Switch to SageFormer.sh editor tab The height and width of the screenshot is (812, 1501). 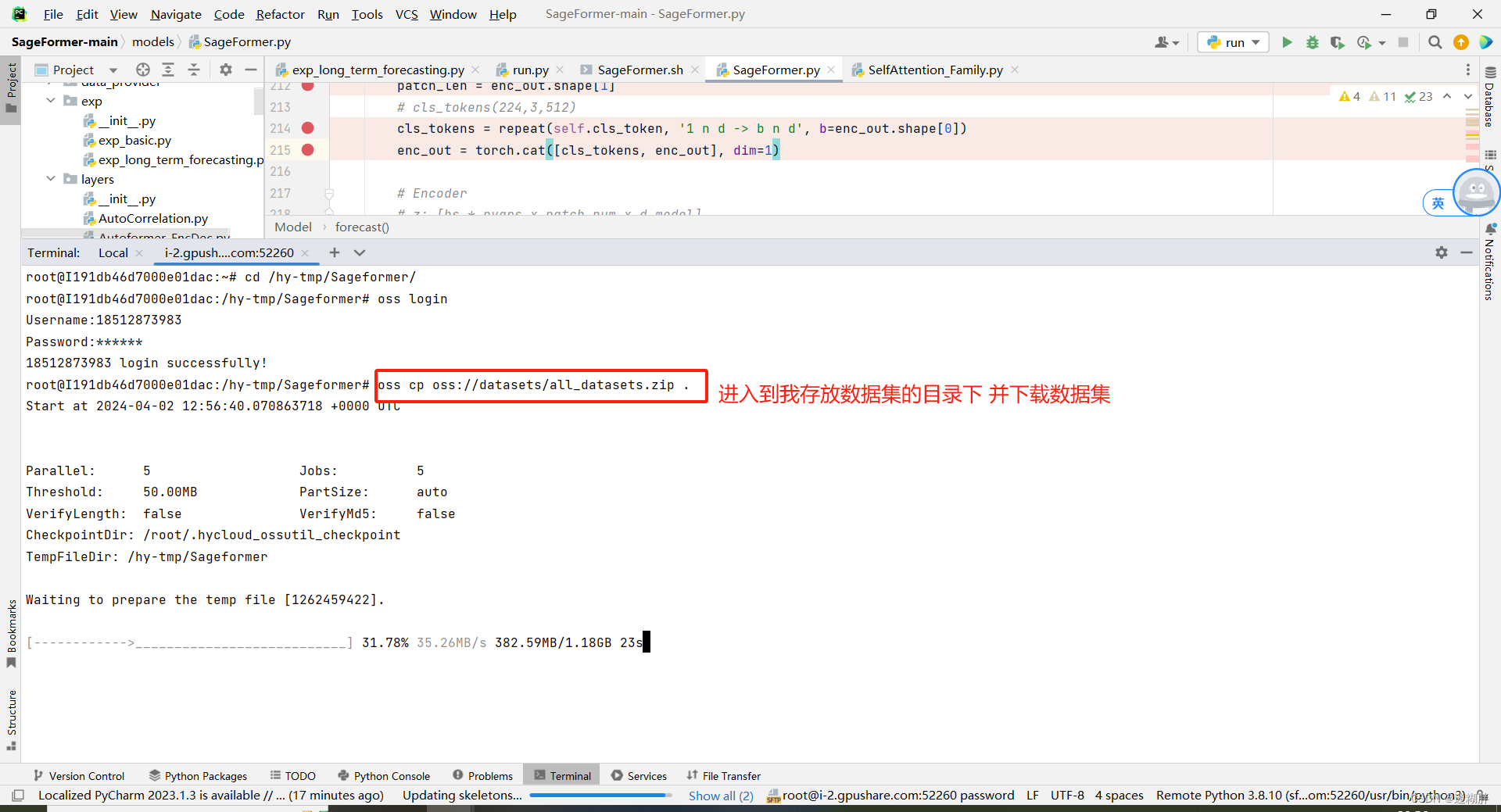click(639, 70)
